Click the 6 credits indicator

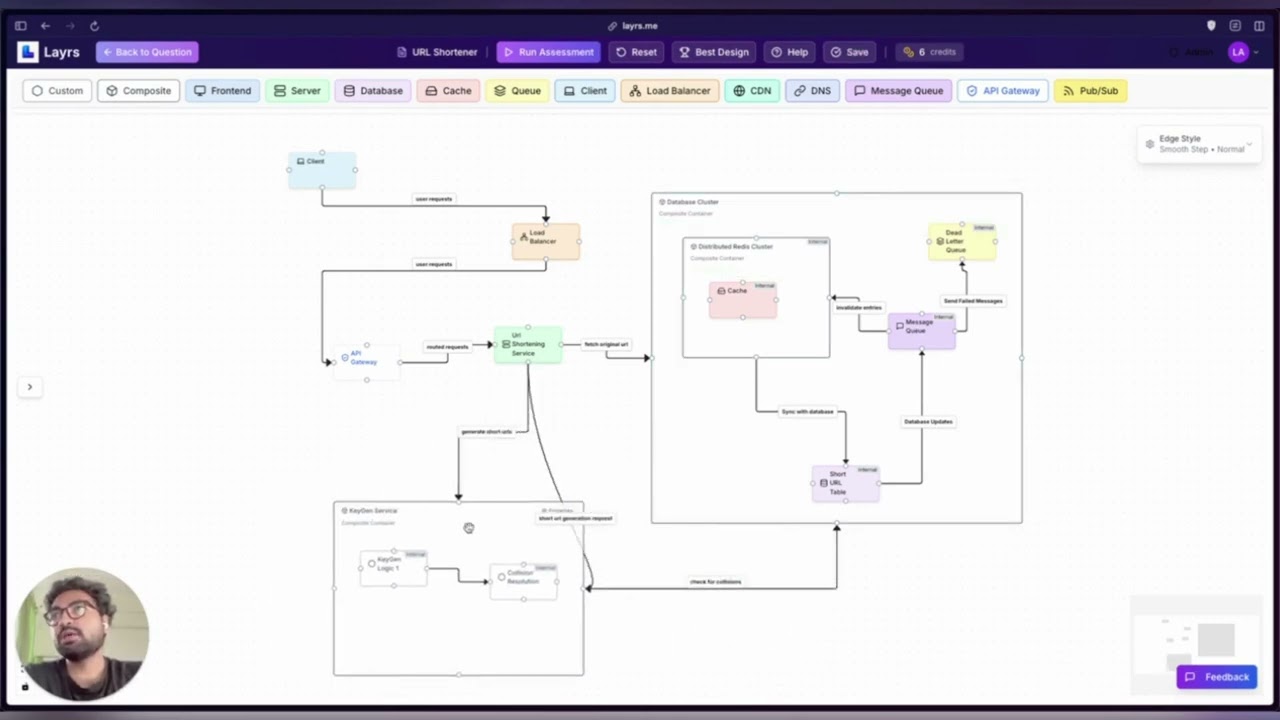[x=929, y=52]
